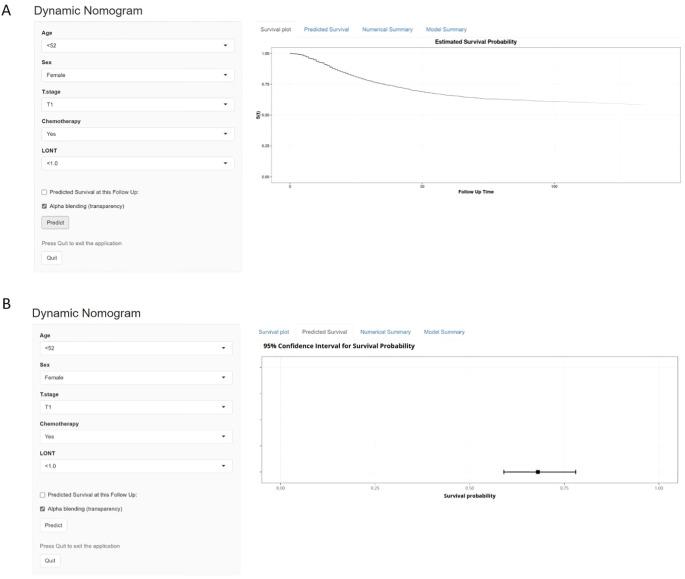685x579 pixels.
Task: Click the survival estimate marker on confidence interval plot
Action: (x=538, y=471)
